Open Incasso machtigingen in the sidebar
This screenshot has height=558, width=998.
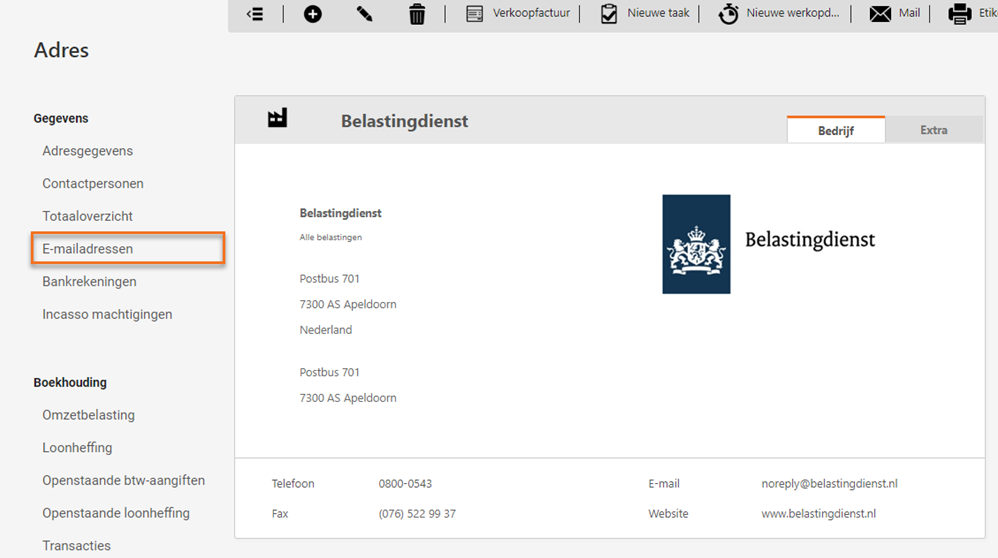[x=108, y=314]
